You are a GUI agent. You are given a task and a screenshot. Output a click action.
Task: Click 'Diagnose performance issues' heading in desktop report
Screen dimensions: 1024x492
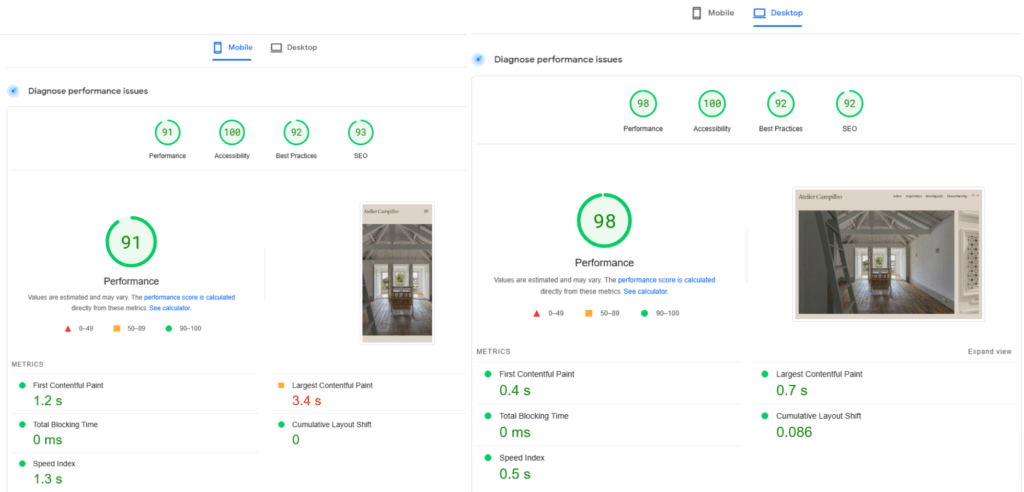click(558, 59)
